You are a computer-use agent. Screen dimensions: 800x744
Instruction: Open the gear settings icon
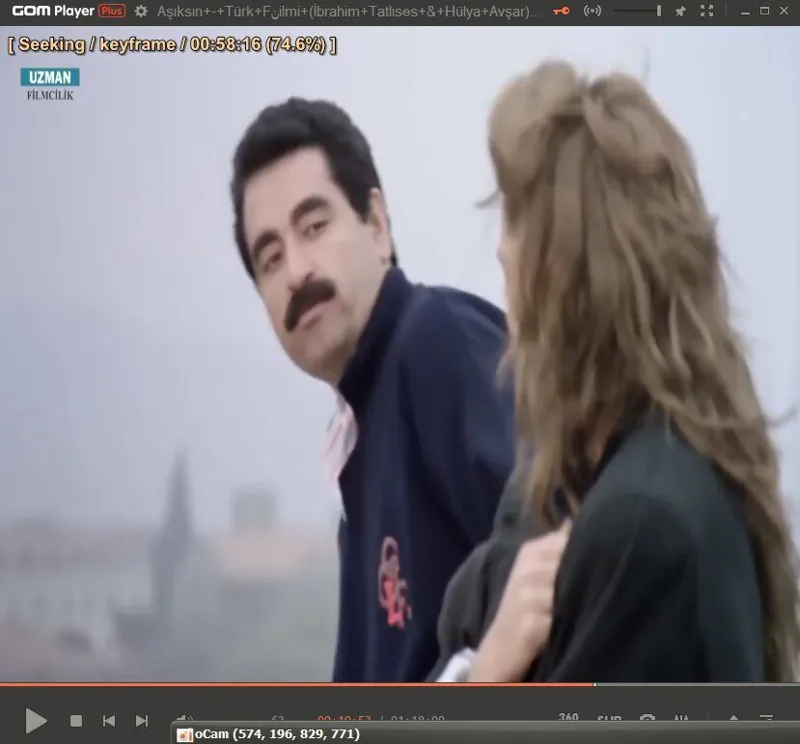coord(141,11)
